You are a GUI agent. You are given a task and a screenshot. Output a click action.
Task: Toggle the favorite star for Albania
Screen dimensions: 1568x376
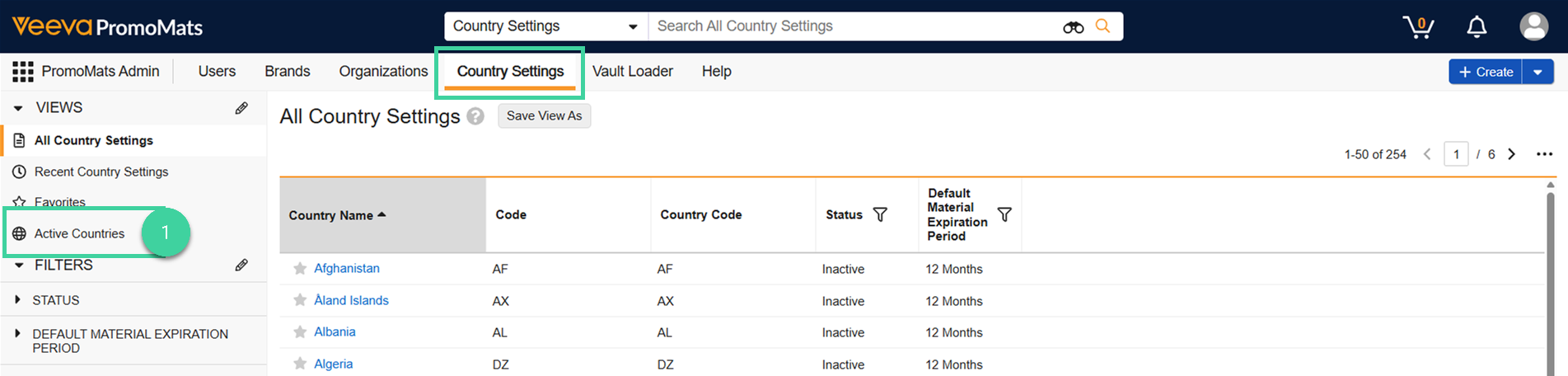[x=300, y=332]
